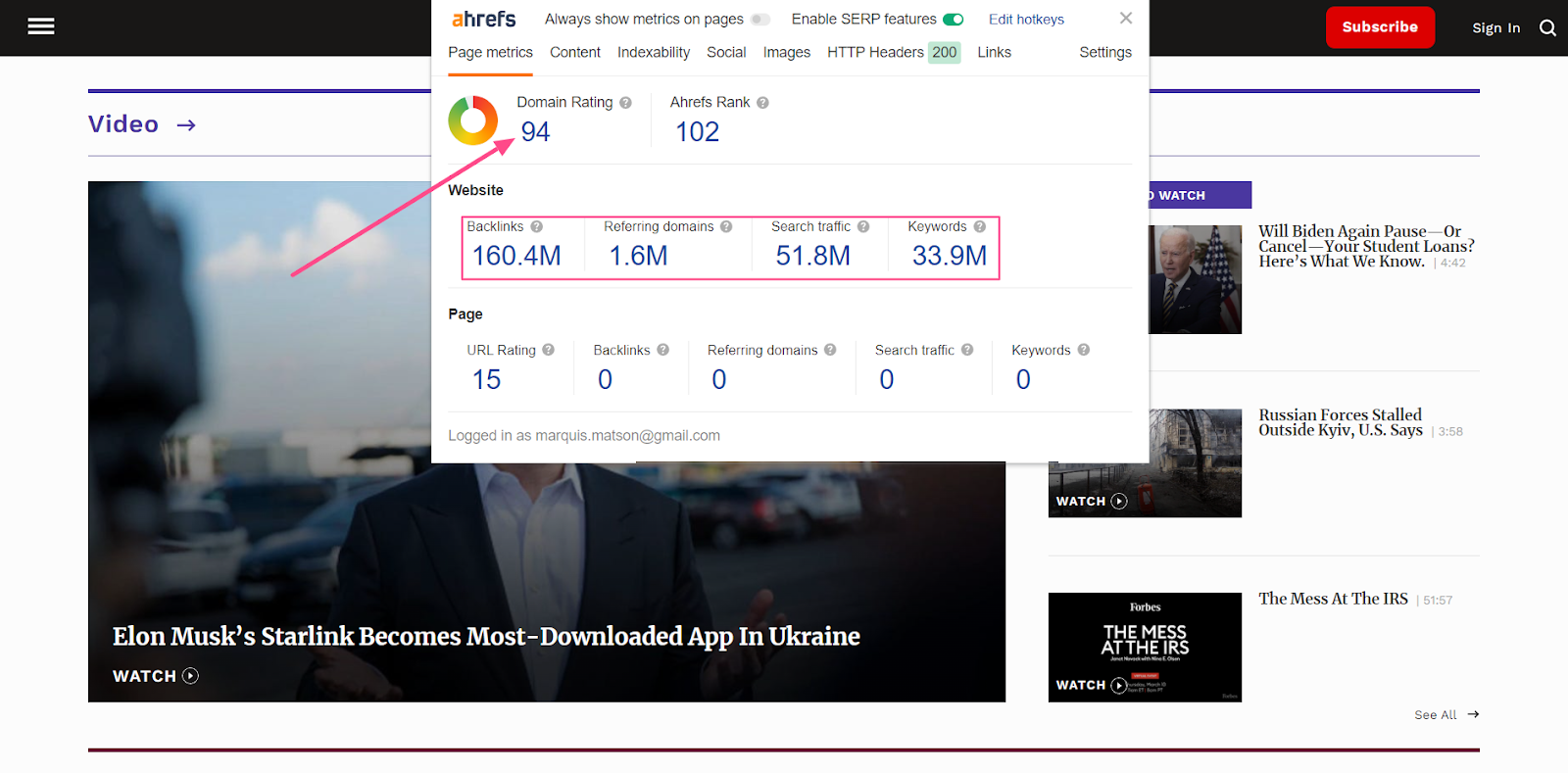
Task: Click the See All arrow icon
Action: [x=1473, y=714]
